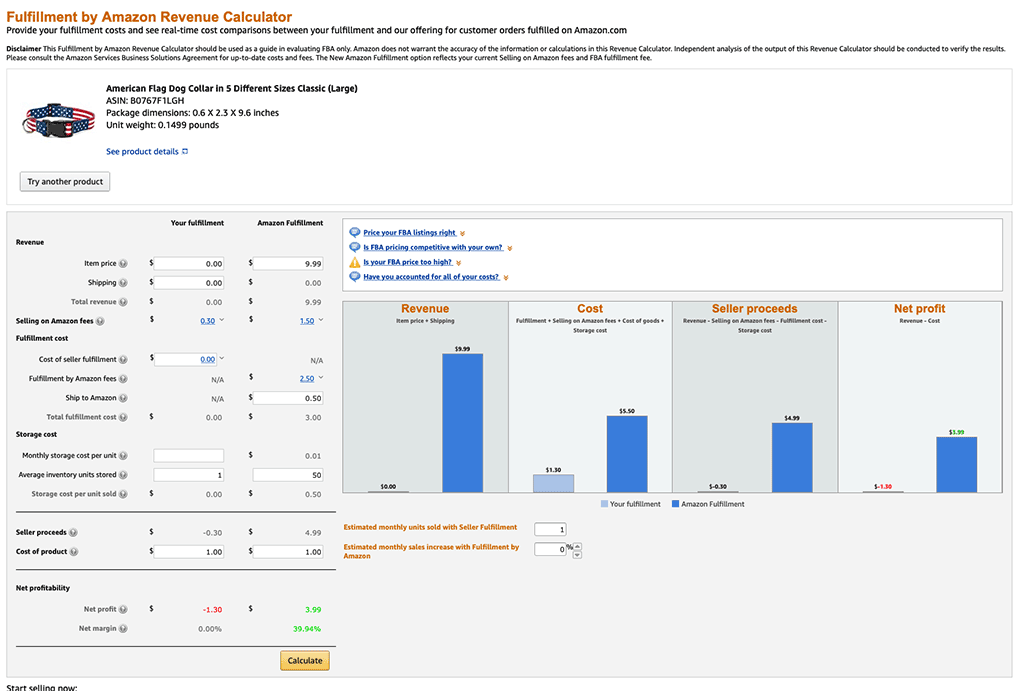The width and height of the screenshot is (1024, 691).
Task: Click the $3.99 Net profit bar
Action: (957, 465)
